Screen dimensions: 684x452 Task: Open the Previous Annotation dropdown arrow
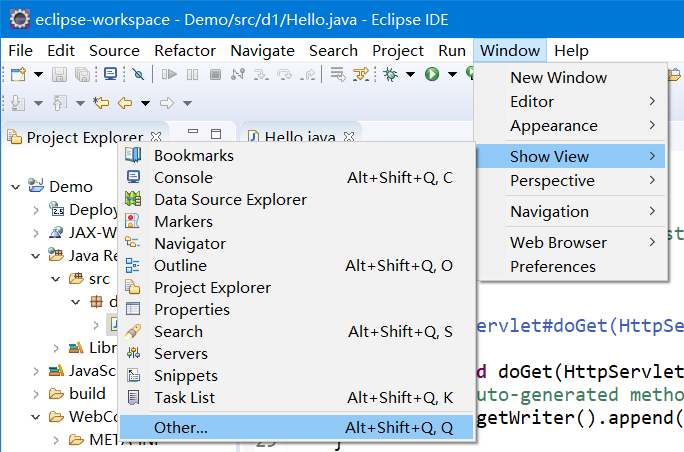click(x=80, y=103)
